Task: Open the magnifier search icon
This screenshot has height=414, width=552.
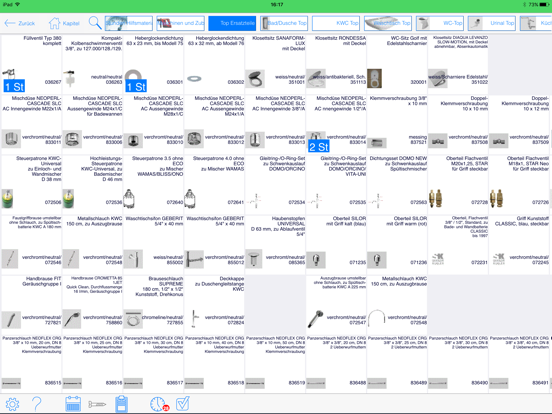Action: pos(95,23)
